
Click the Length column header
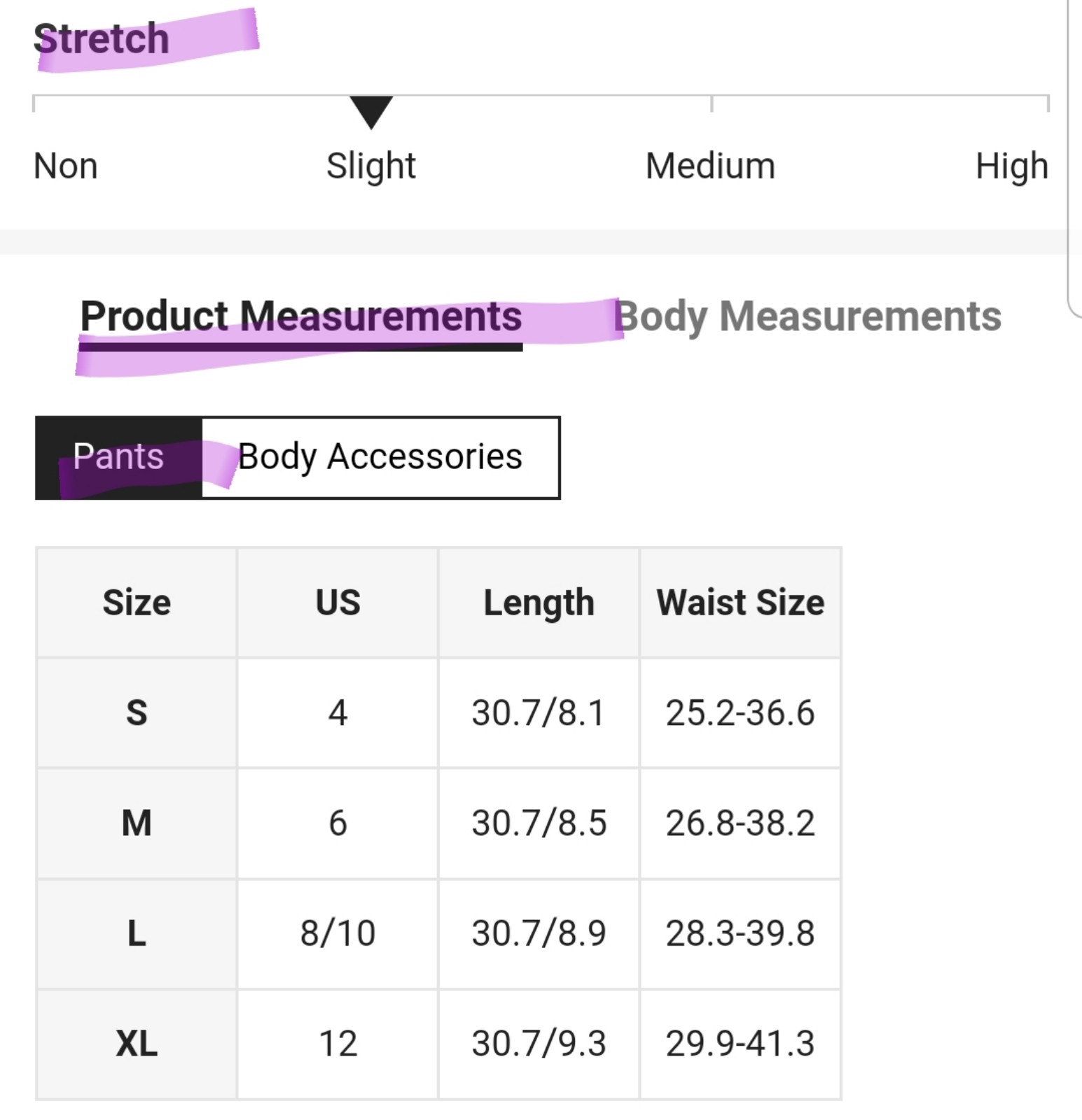[x=539, y=603]
